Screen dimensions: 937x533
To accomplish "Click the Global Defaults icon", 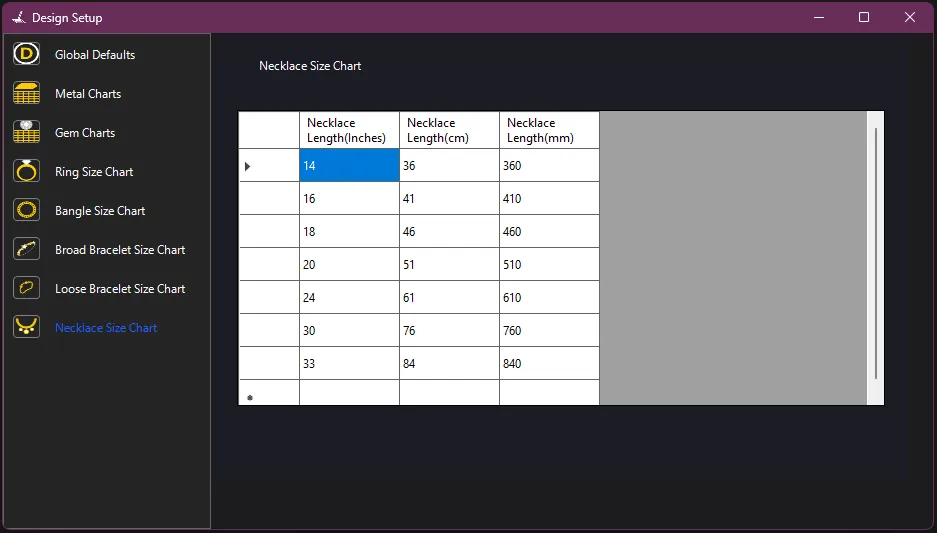I will click(27, 54).
